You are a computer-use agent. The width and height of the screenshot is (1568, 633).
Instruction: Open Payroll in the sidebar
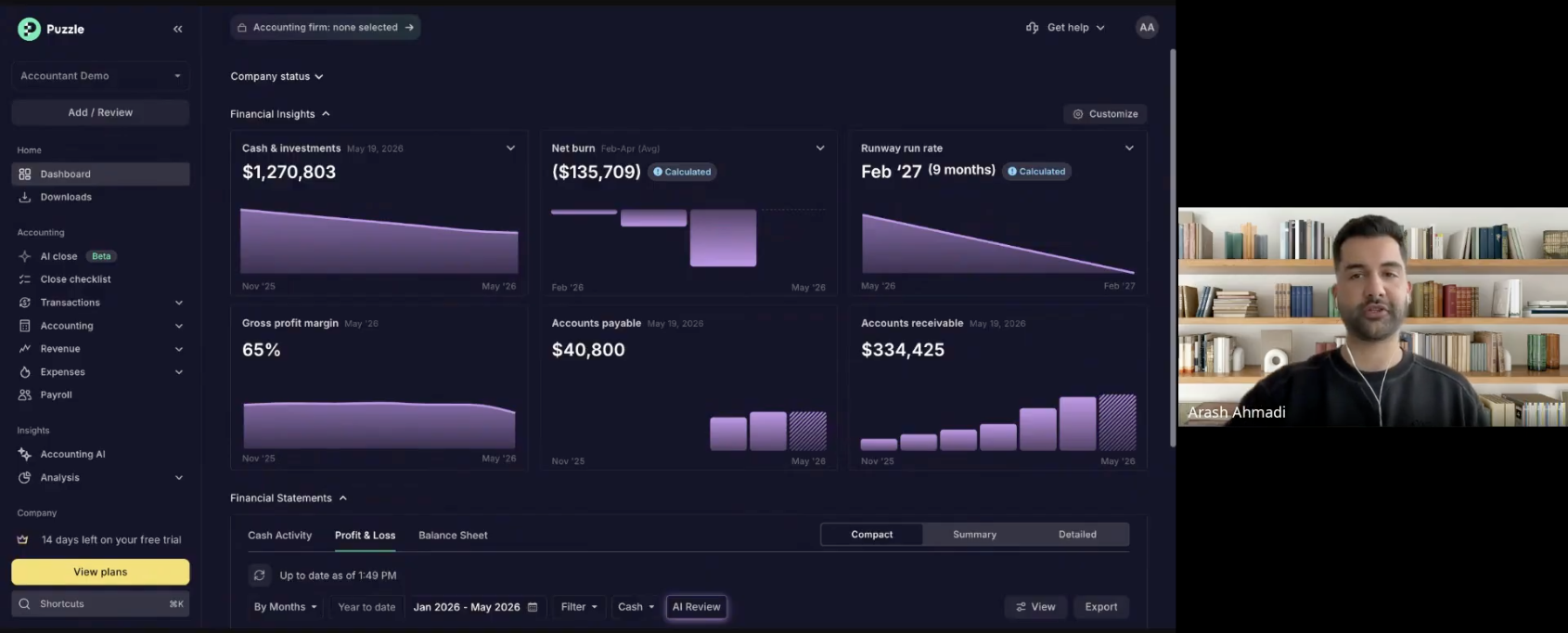pos(100,394)
